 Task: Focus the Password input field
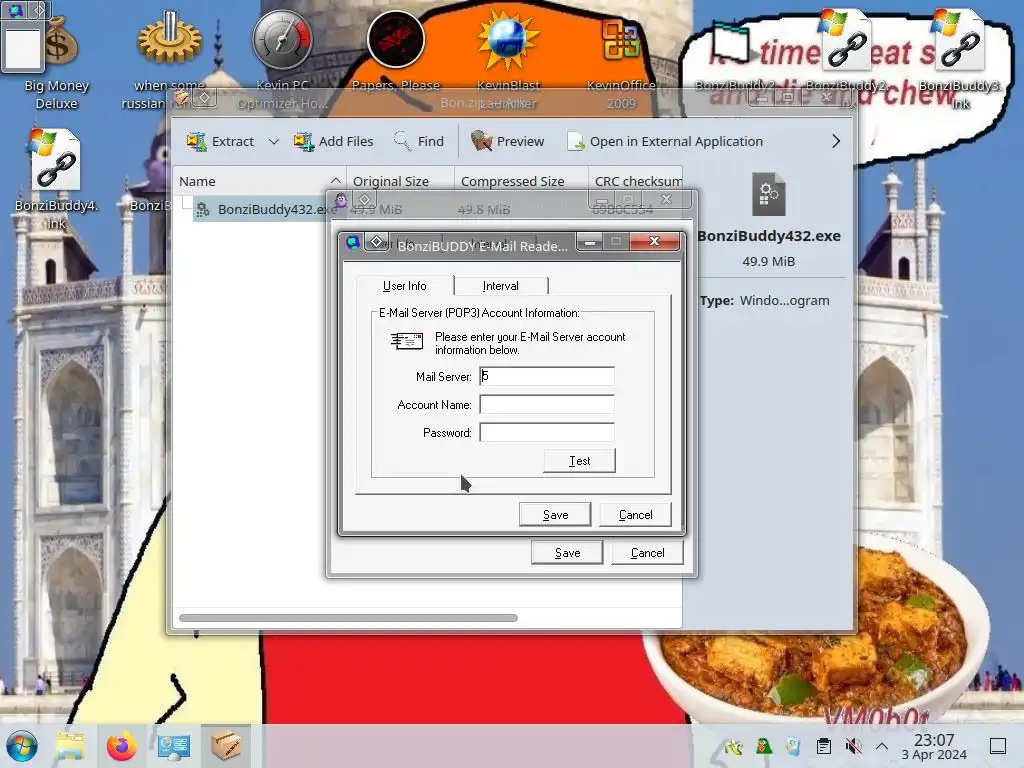click(x=547, y=432)
